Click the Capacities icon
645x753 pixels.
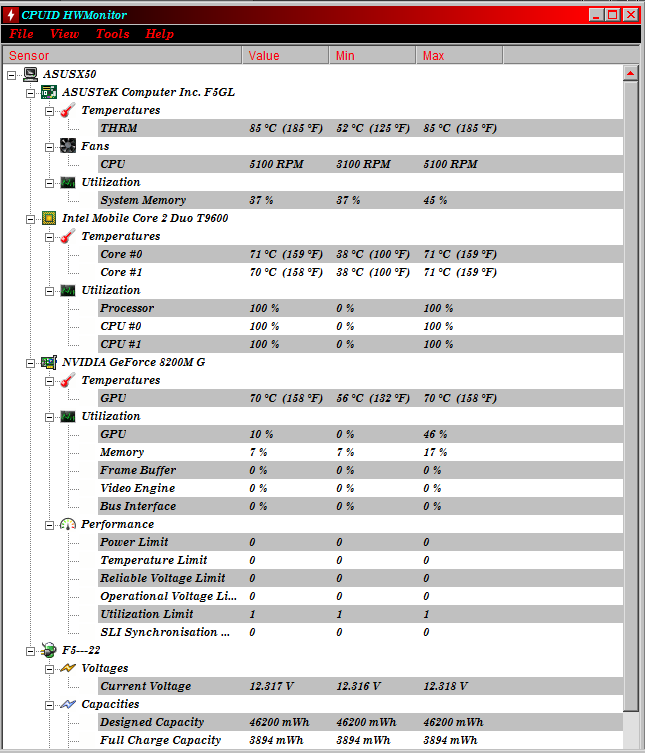click(x=68, y=704)
